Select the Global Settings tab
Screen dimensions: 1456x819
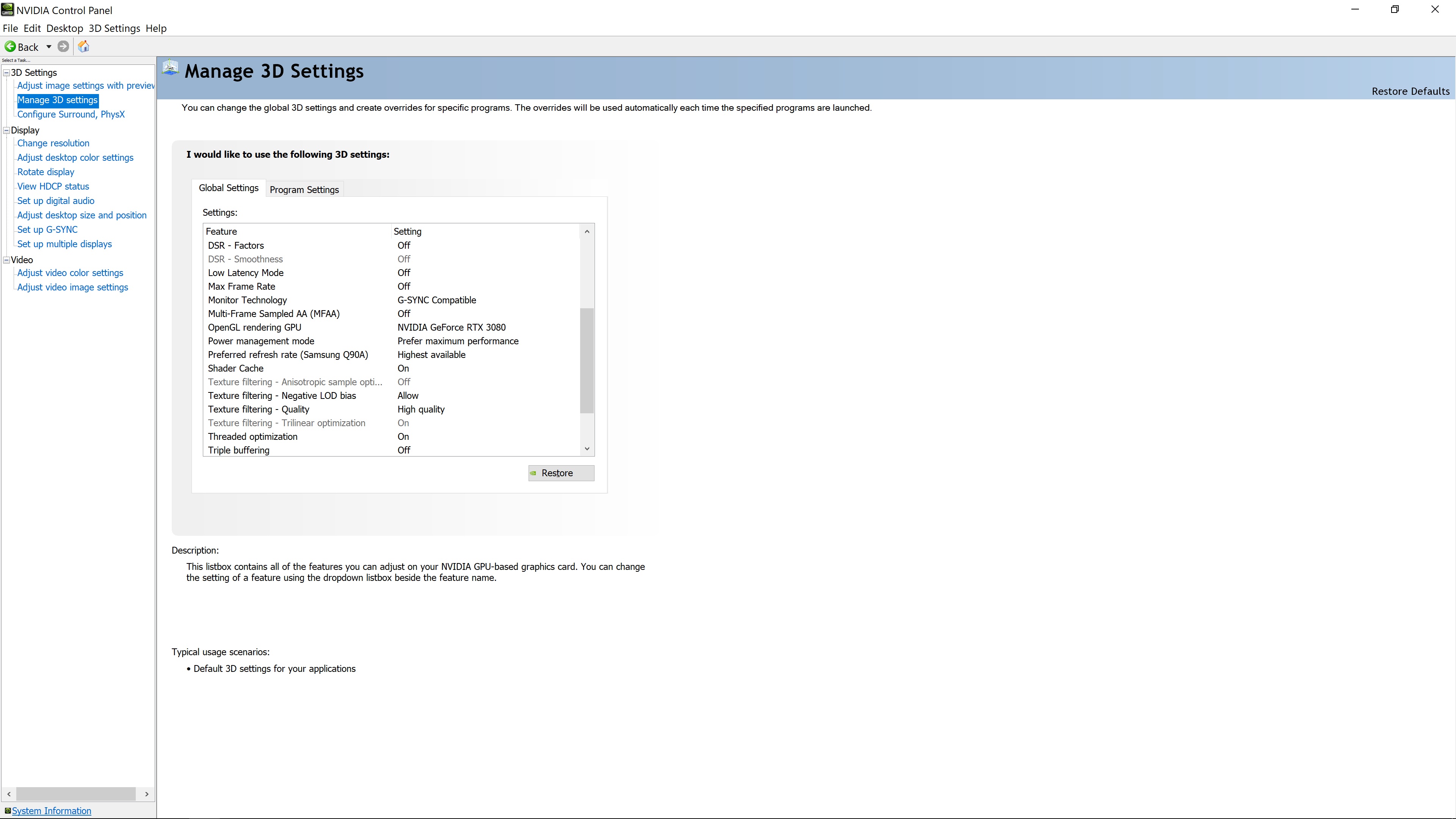pyautogui.click(x=228, y=188)
